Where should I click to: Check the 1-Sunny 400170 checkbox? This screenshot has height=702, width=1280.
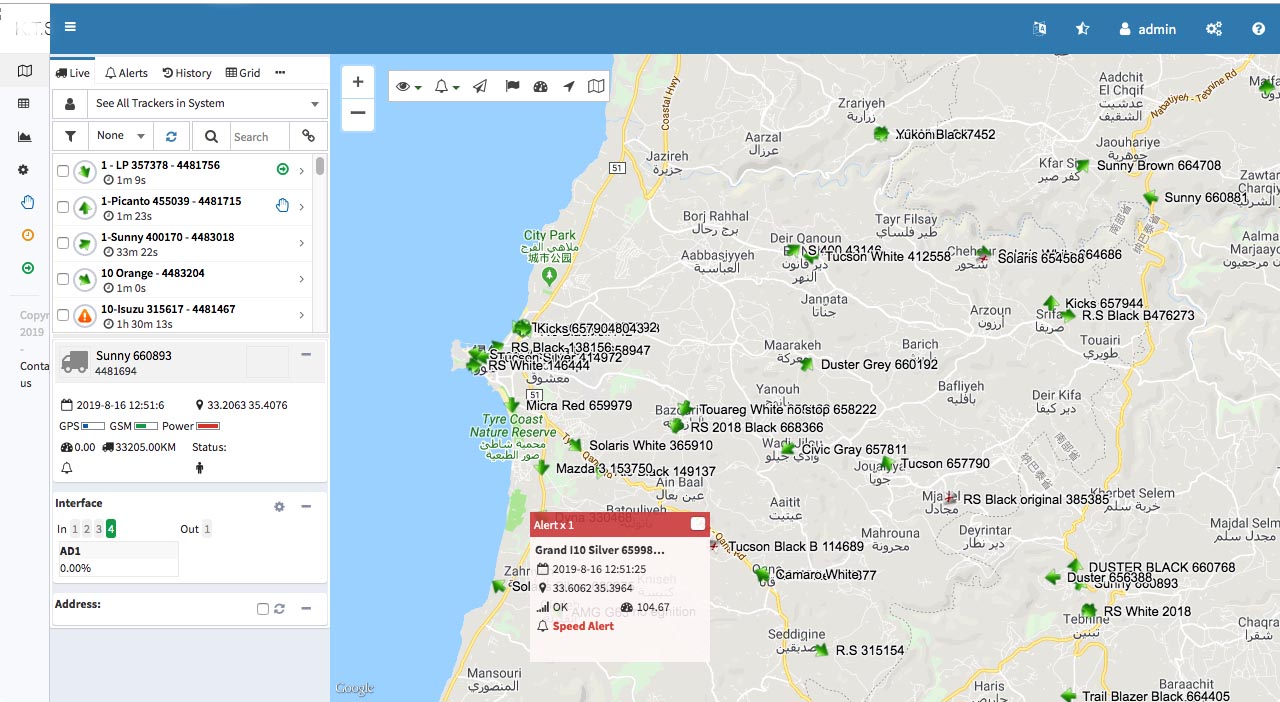63,243
